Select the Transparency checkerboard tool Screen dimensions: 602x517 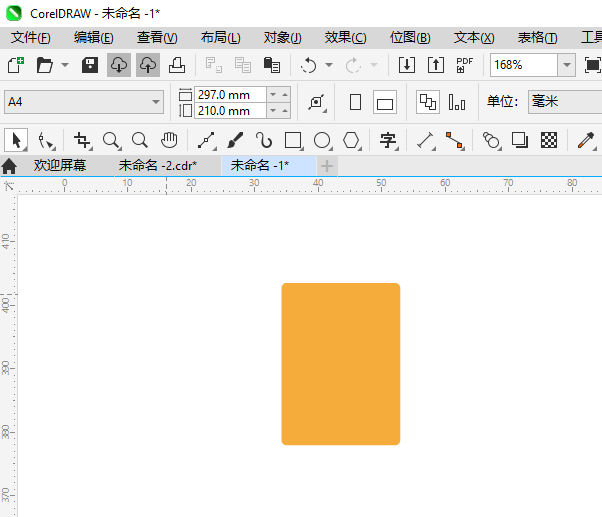(549, 140)
